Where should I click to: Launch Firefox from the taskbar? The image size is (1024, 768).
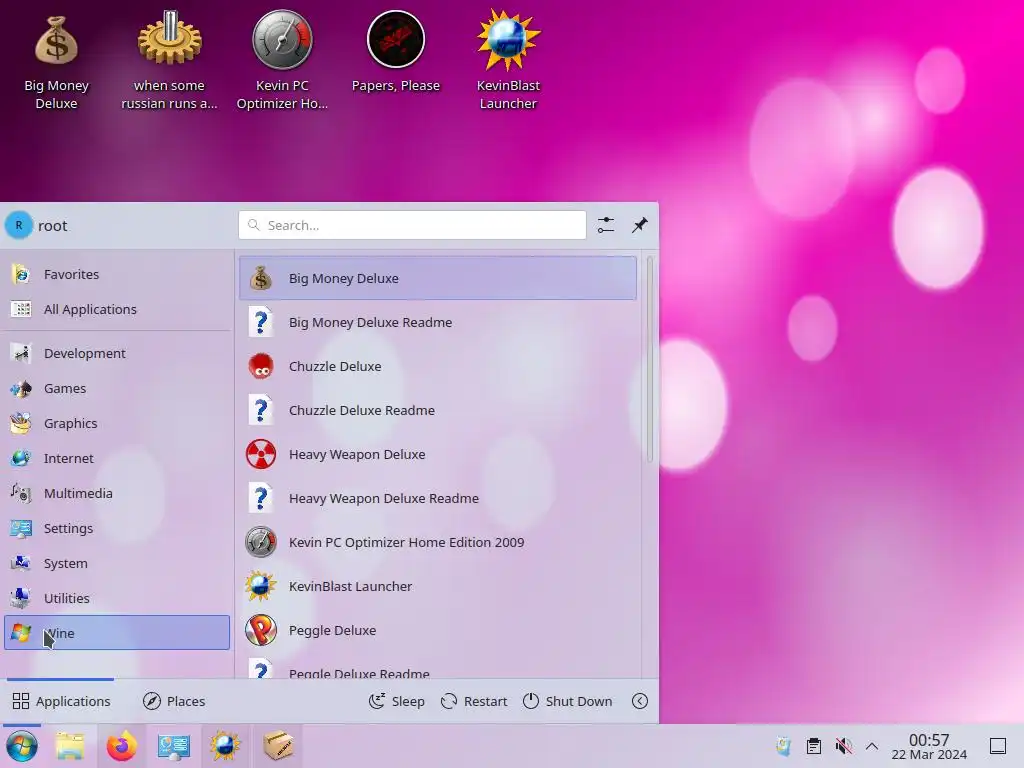pyautogui.click(x=121, y=746)
